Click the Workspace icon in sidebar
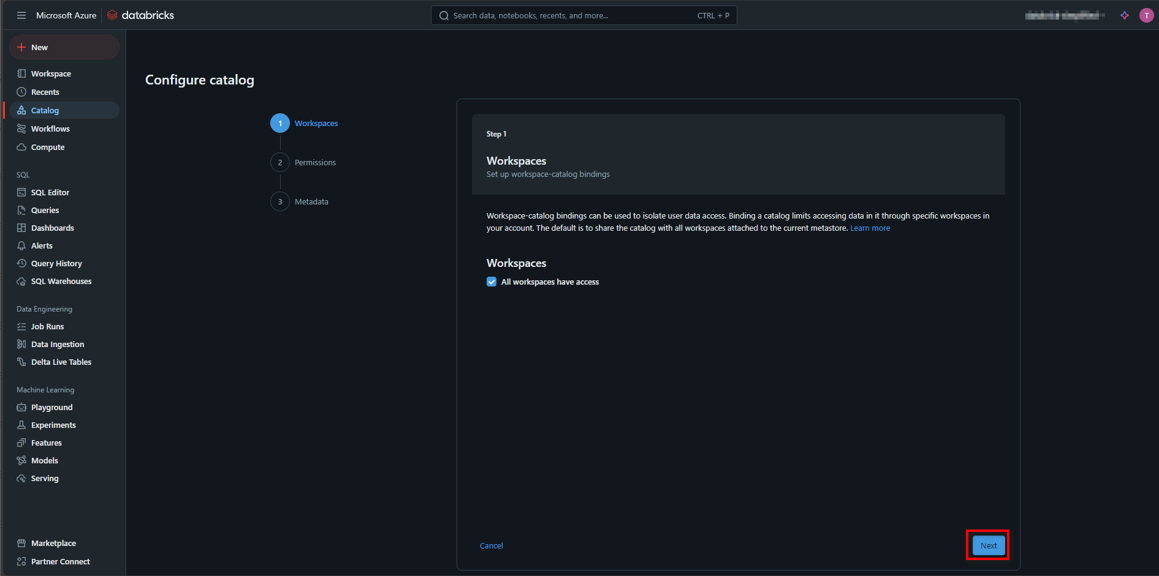 [x=21, y=74]
